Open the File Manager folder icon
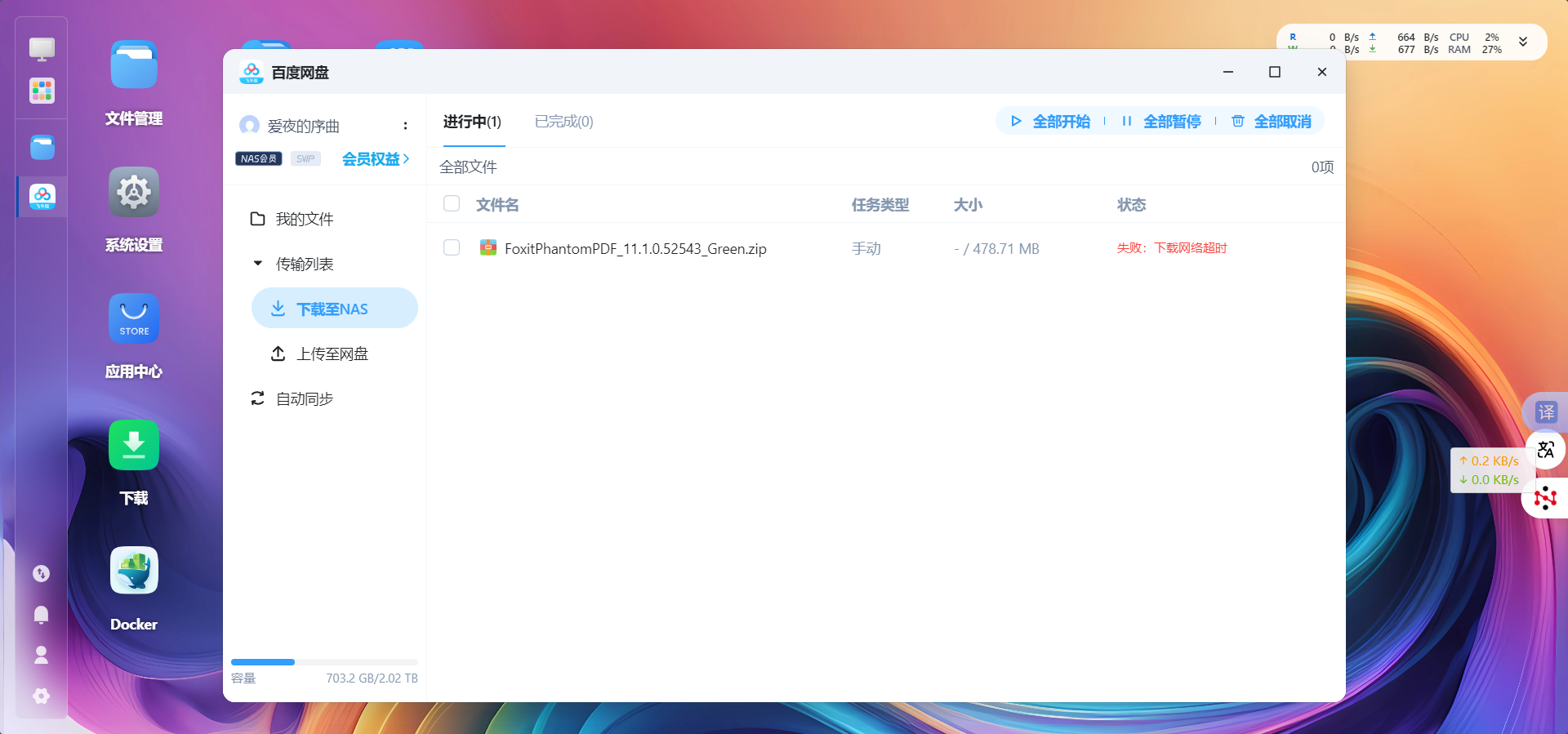 [x=134, y=66]
